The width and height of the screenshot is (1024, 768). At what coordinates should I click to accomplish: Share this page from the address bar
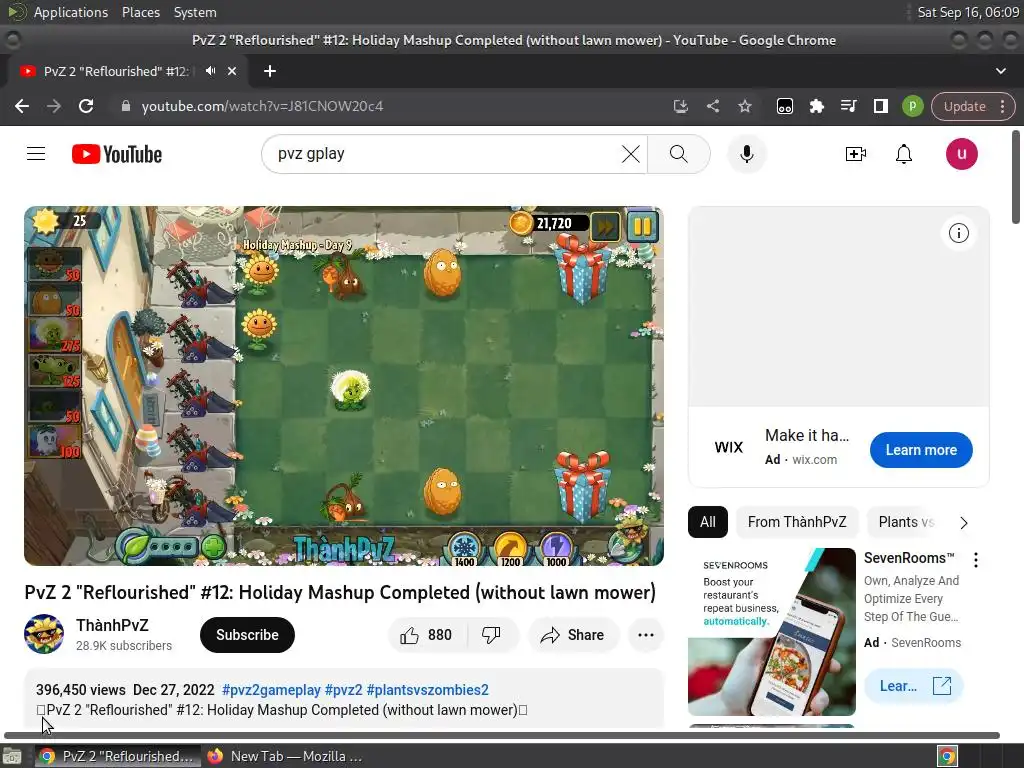[x=712, y=106]
